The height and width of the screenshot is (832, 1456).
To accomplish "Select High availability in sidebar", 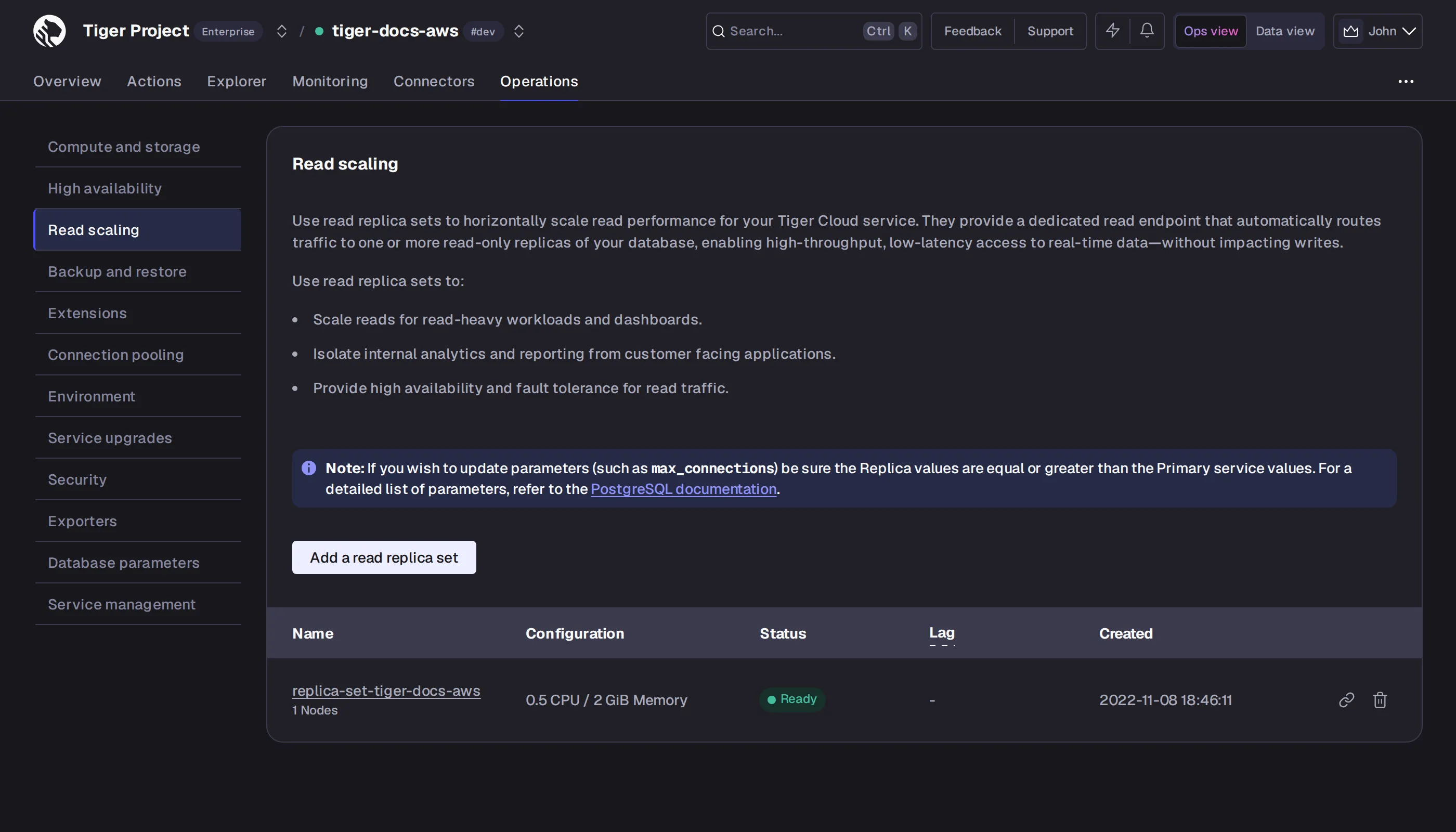I will coord(138,188).
